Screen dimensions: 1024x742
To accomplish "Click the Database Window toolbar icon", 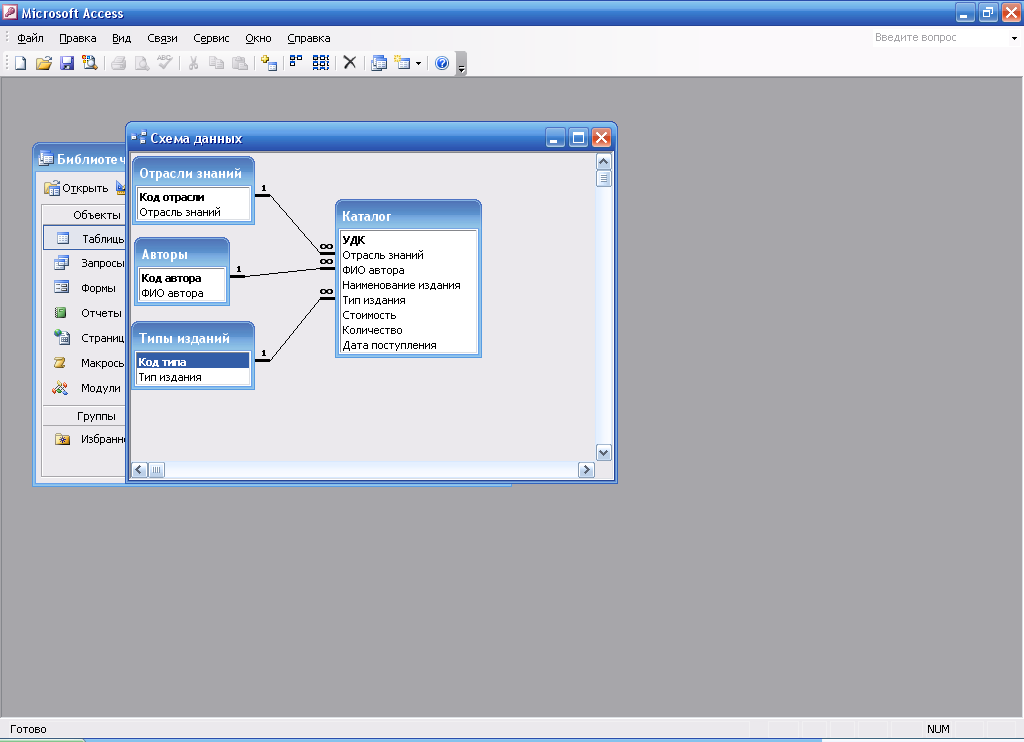I will click(x=379, y=63).
